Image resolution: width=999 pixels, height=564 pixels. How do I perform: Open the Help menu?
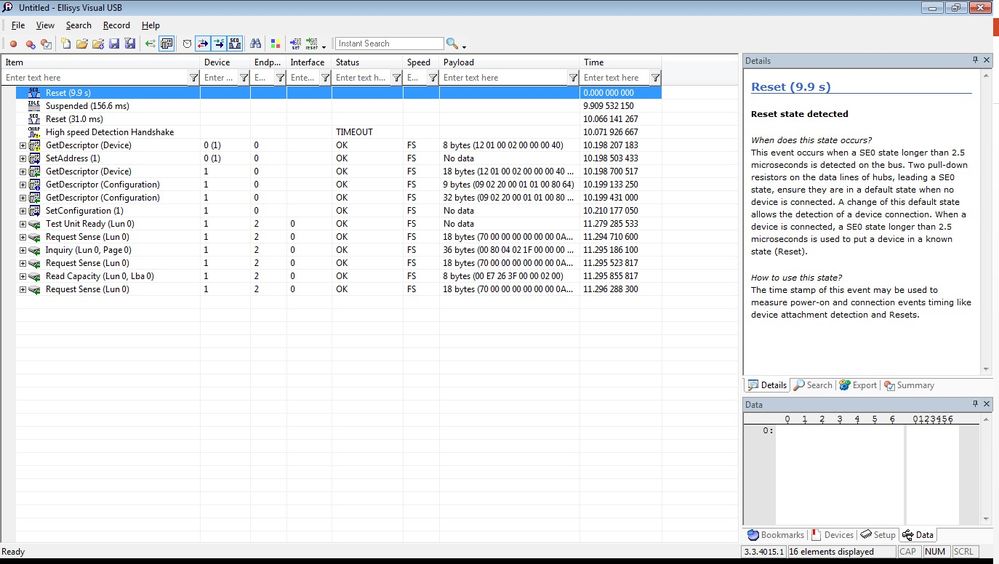(x=150, y=25)
